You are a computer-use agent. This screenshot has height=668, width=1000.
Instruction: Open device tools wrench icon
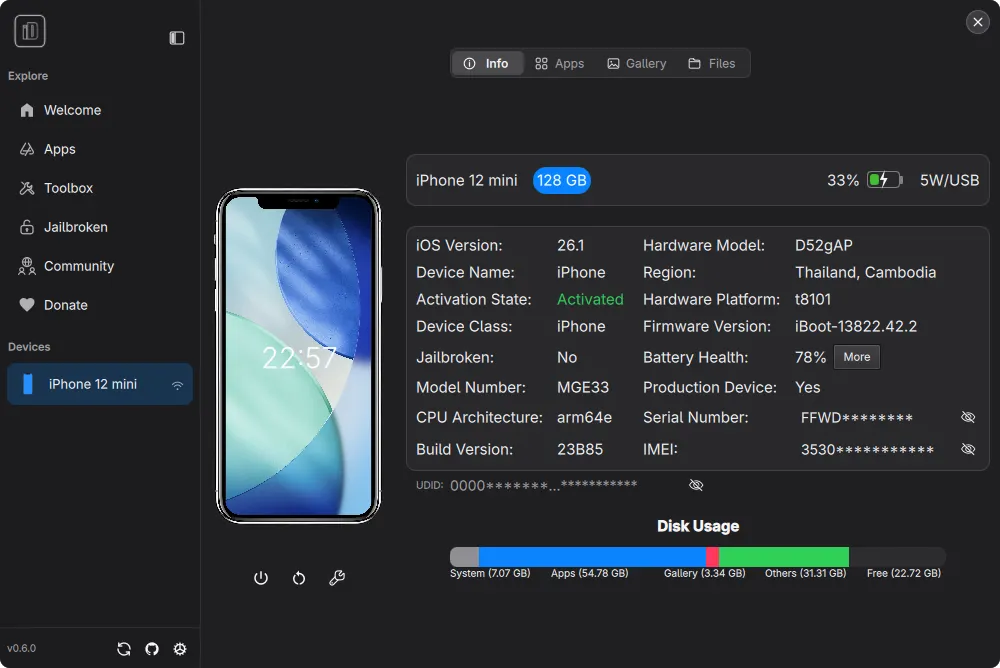click(x=337, y=578)
